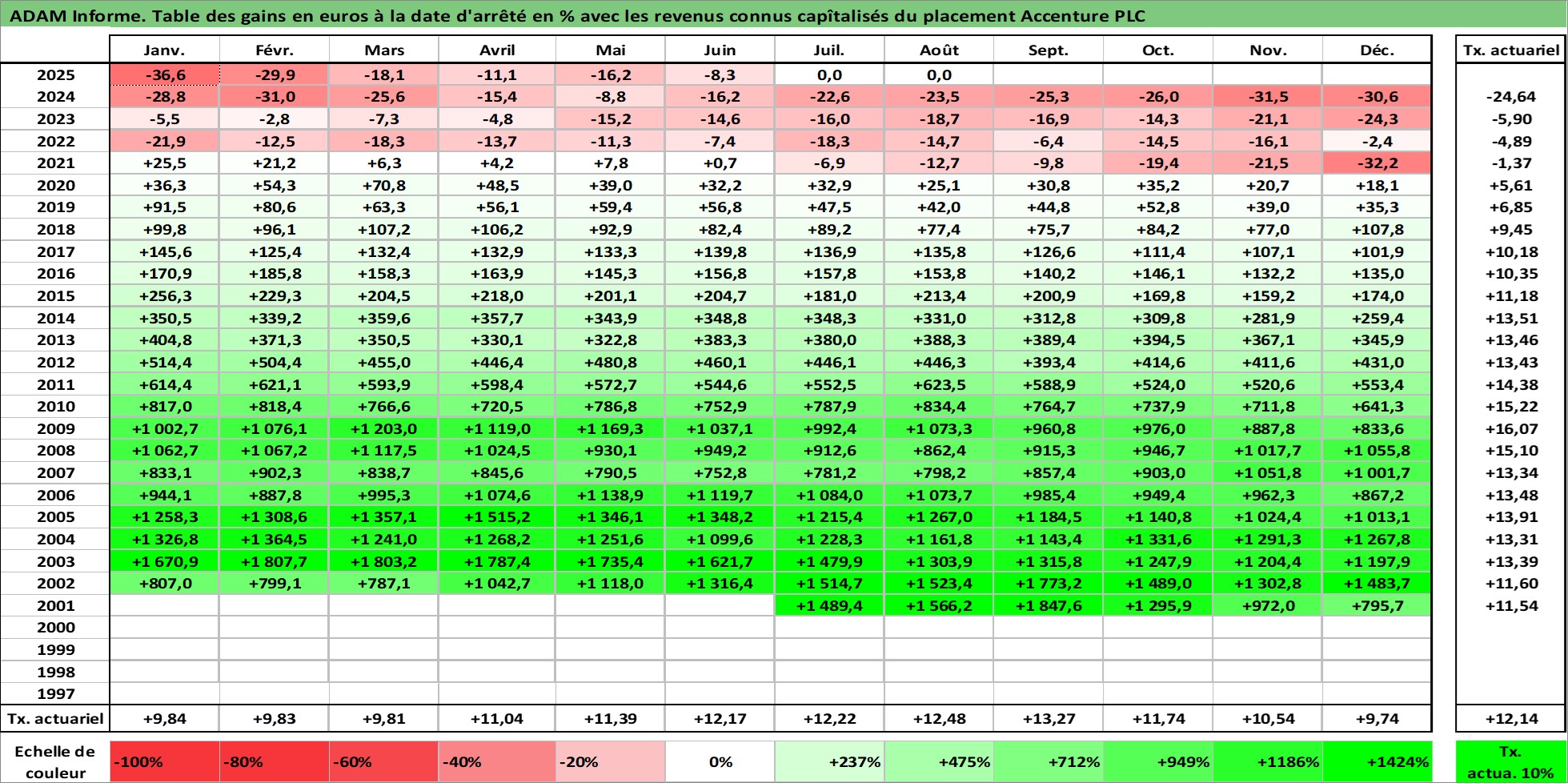
Task: Click the empty January 2000 cell
Action: coord(164,627)
